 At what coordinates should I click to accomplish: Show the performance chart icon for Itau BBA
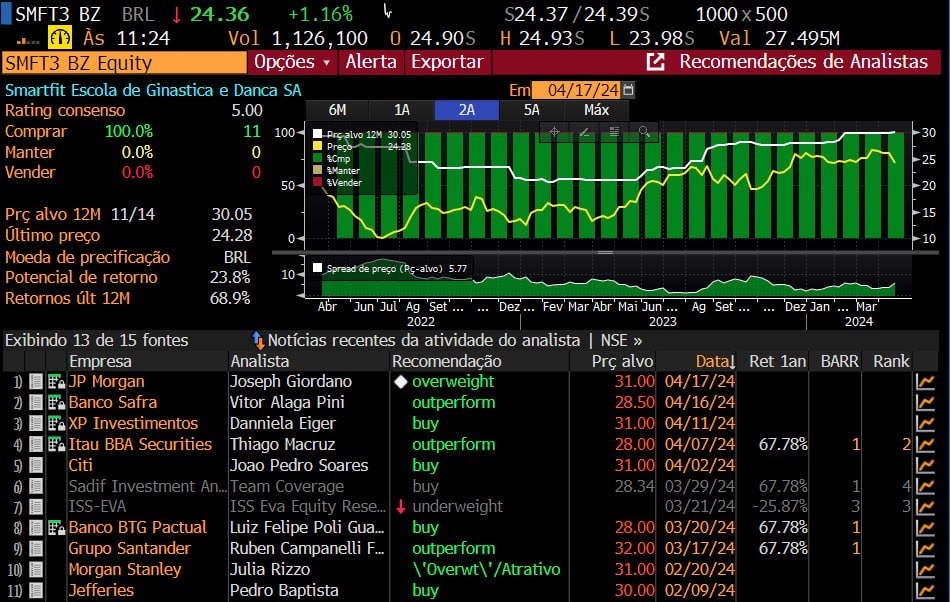pos(925,444)
